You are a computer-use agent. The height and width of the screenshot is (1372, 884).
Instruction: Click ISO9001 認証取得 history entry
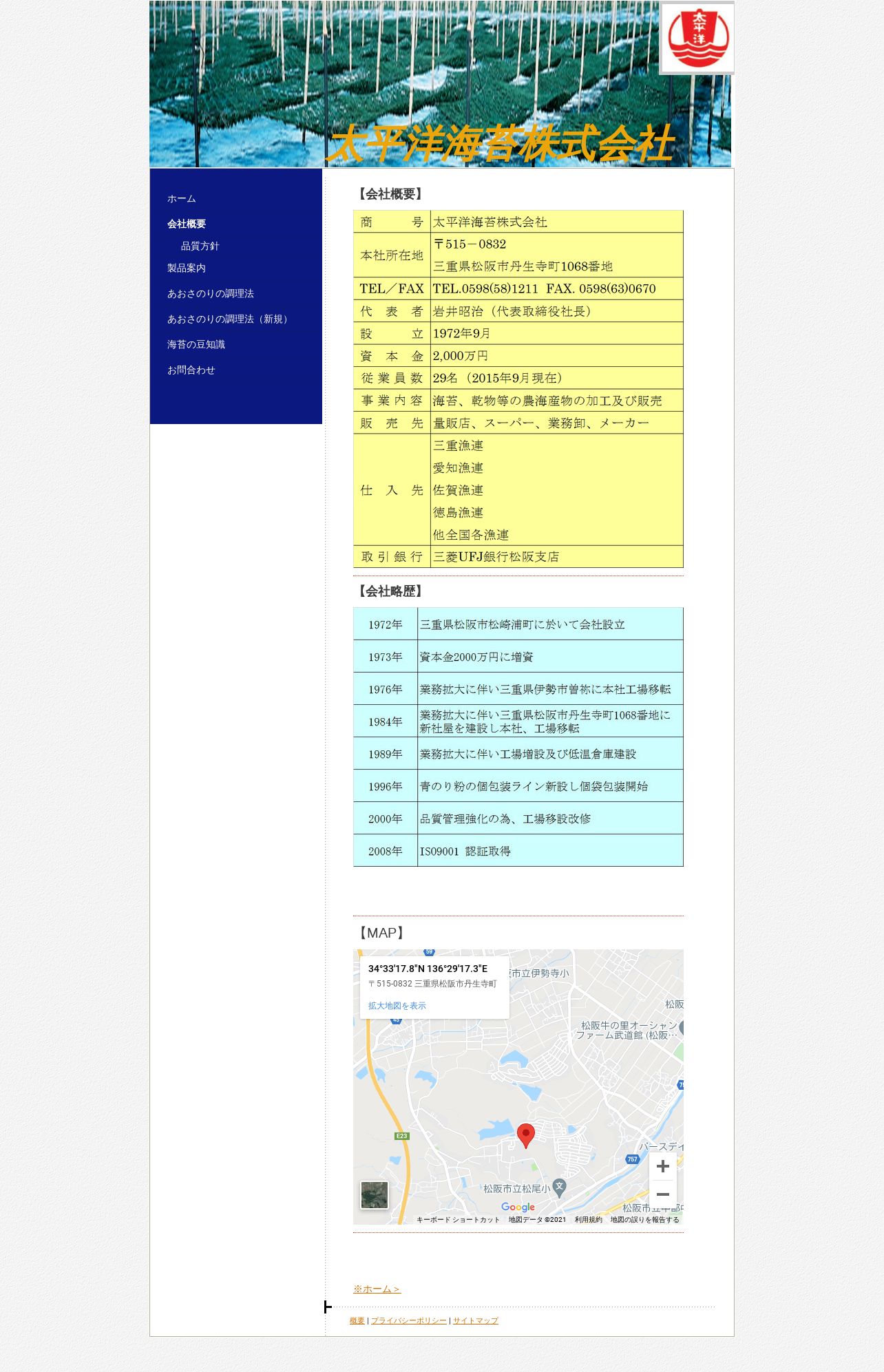(x=465, y=851)
